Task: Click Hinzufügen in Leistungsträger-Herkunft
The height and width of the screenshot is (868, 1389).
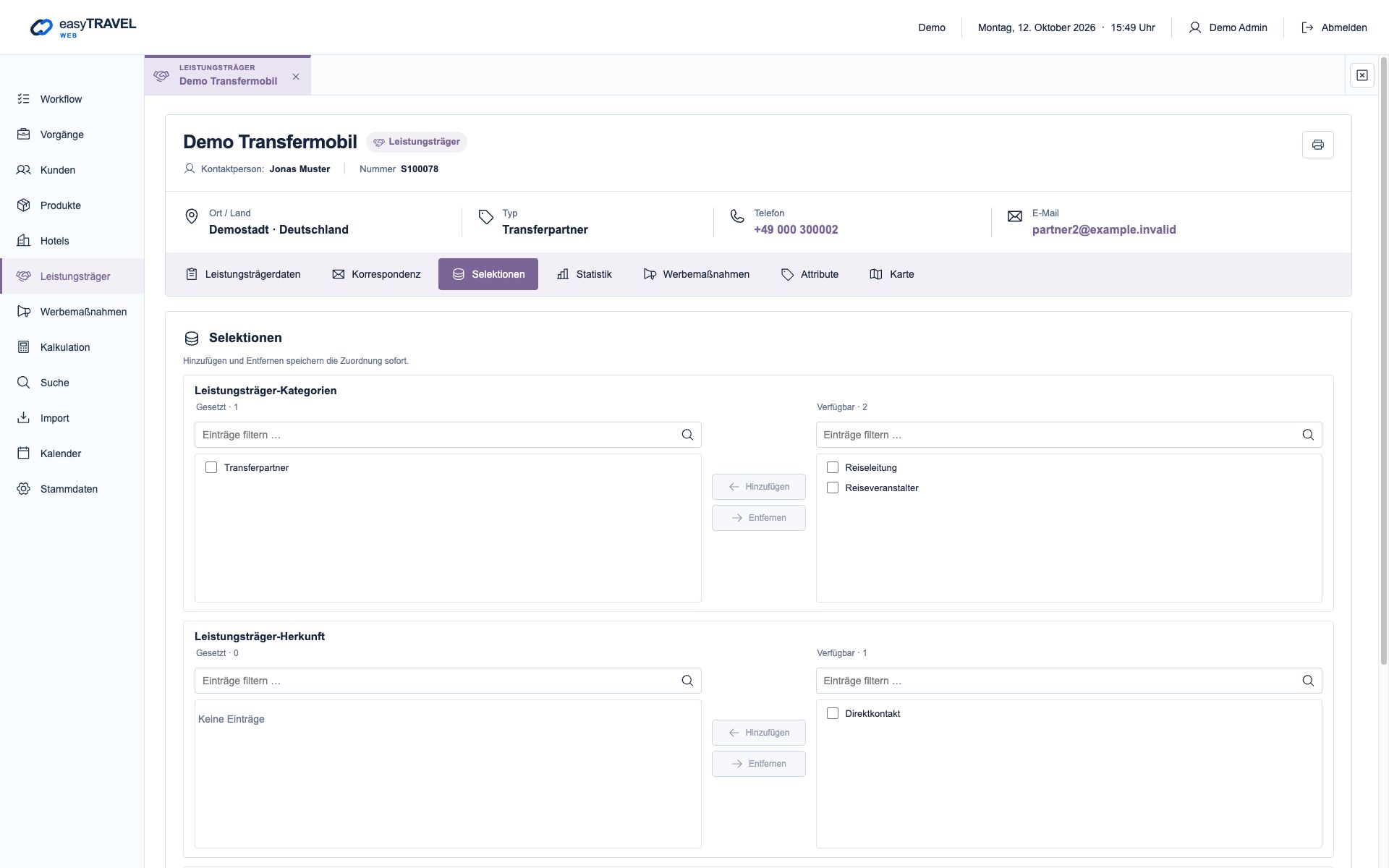Action: point(759,733)
